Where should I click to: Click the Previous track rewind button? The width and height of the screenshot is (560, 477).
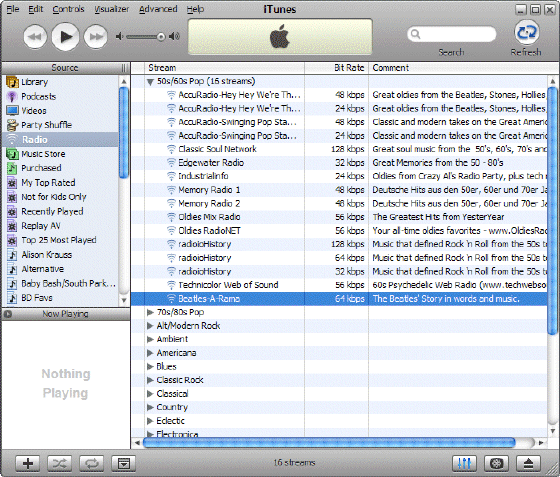tap(35, 36)
